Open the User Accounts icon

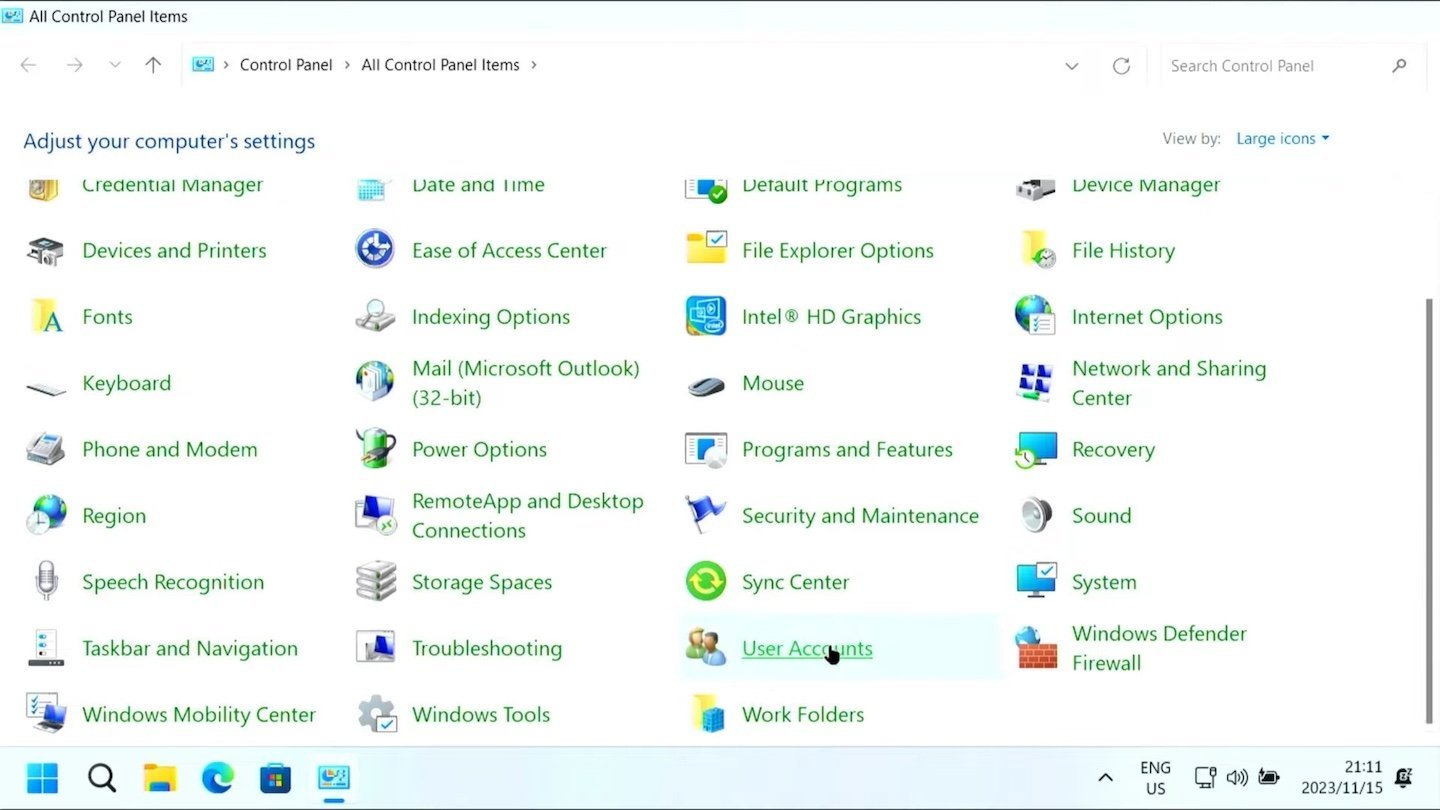tap(706, 648)
